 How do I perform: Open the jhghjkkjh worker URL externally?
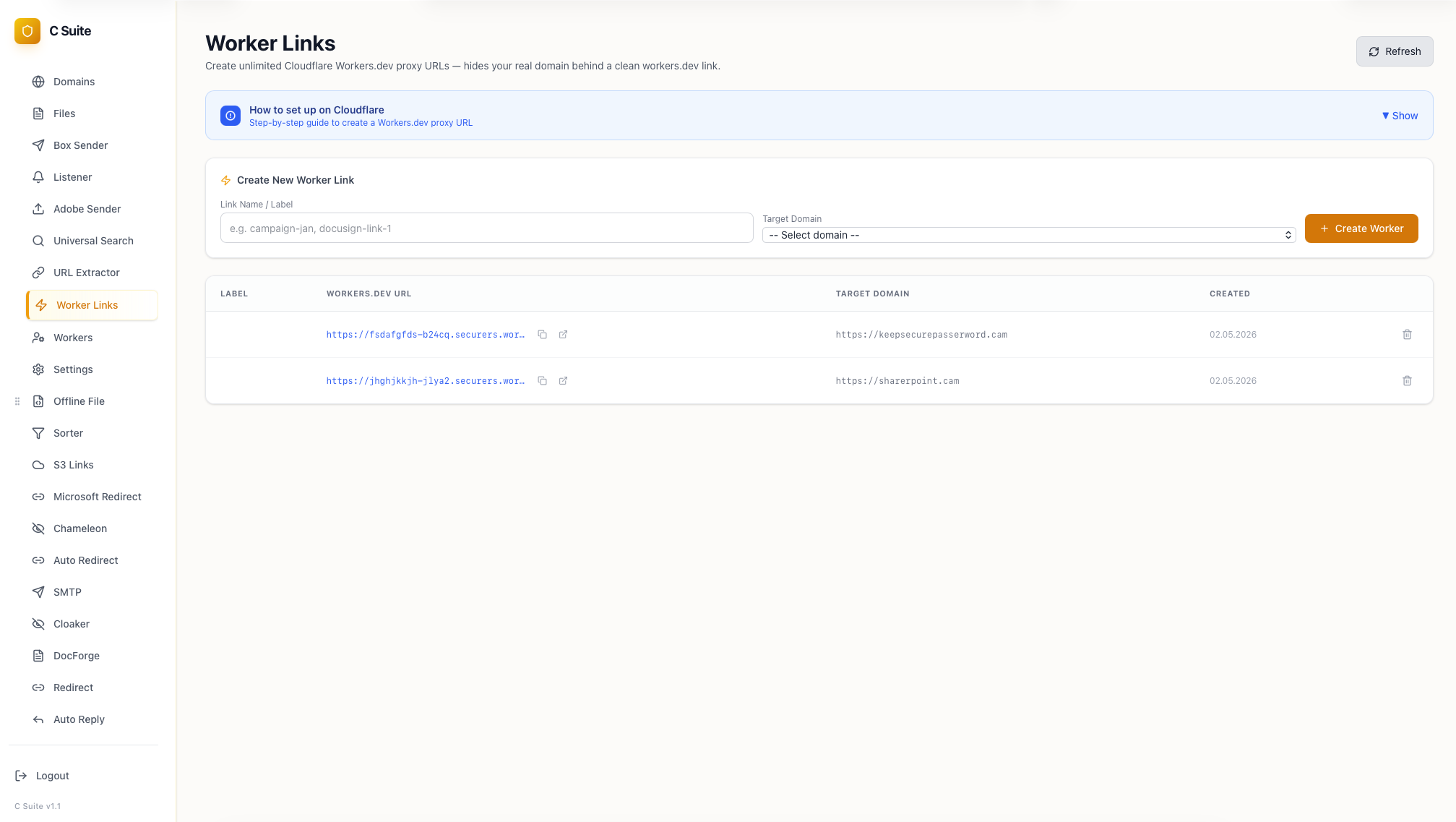(563, 381)
